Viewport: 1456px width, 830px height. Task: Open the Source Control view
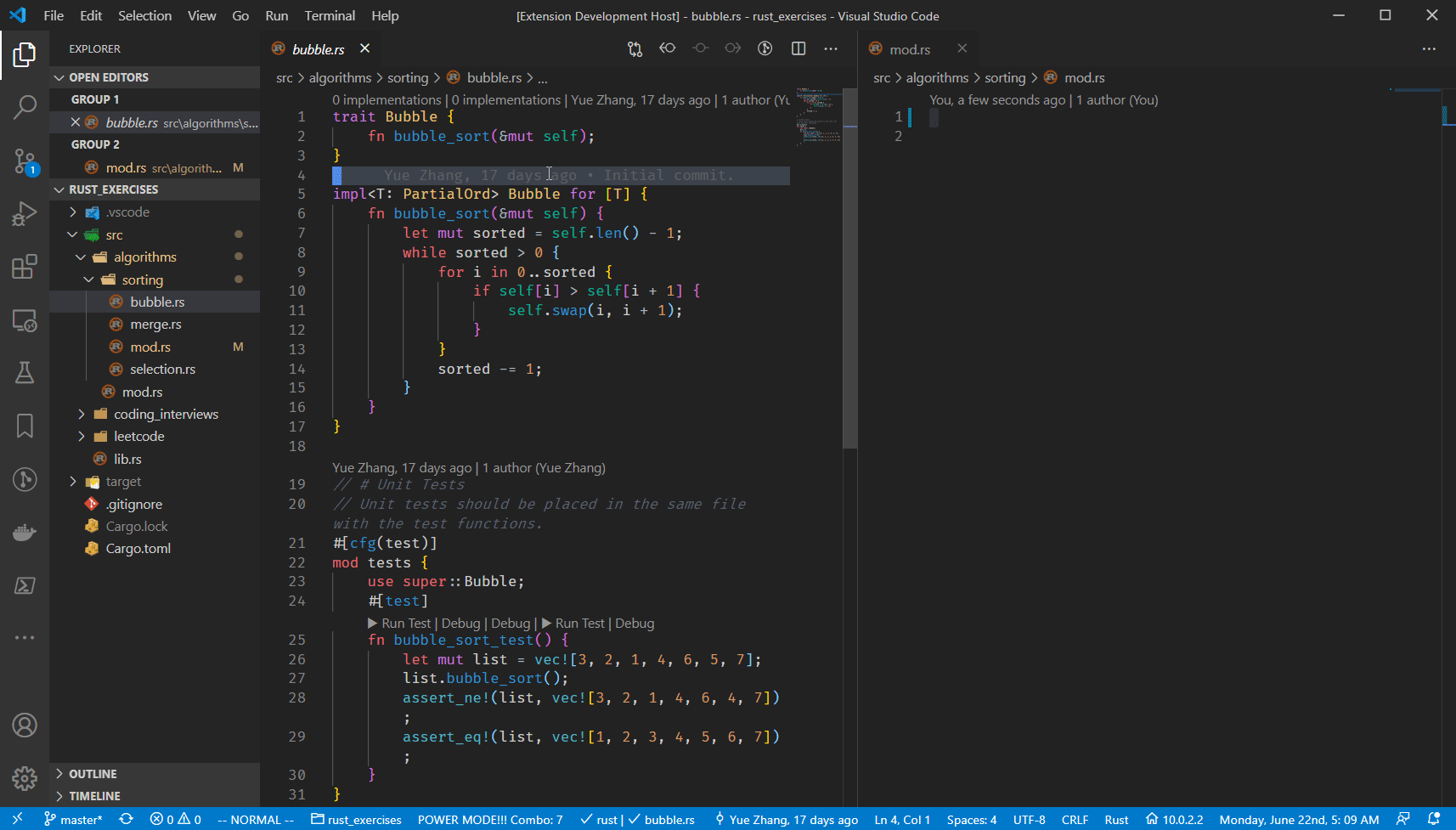[25, 161]
